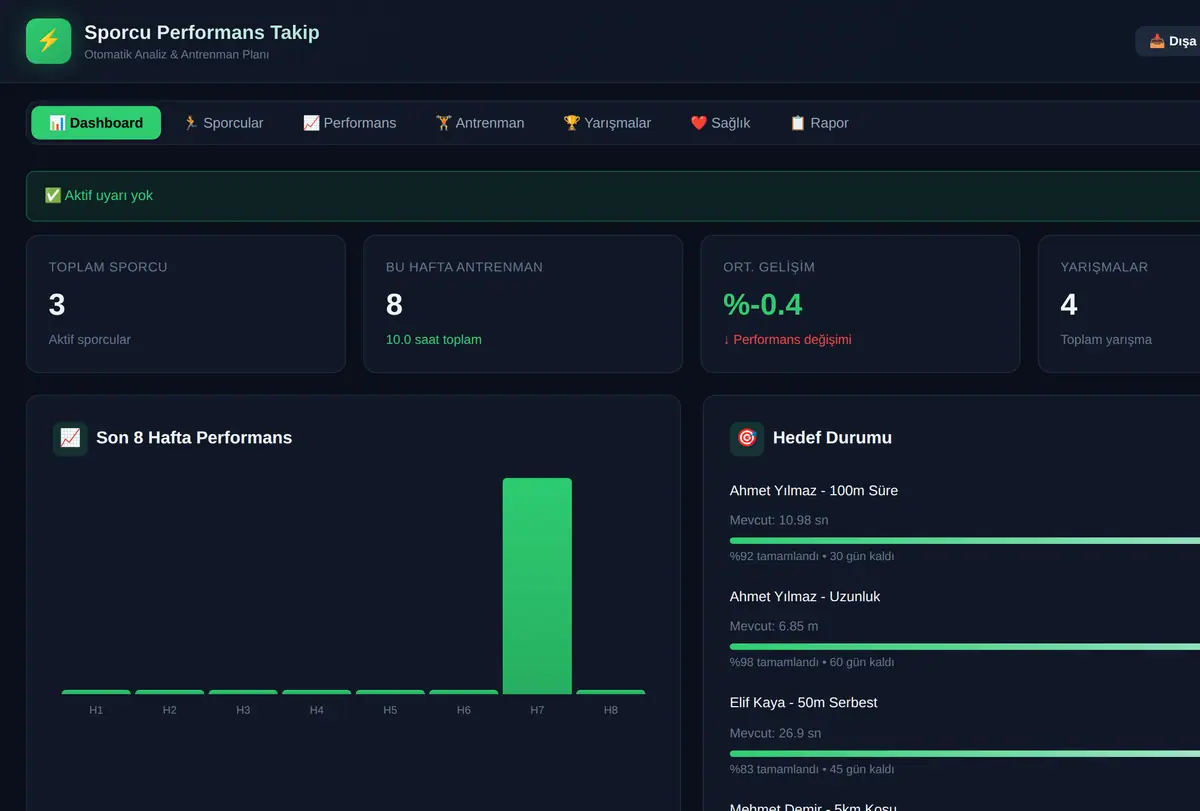Switch to the Sporcular tab
1200x811 pixels.
[223, 123]
